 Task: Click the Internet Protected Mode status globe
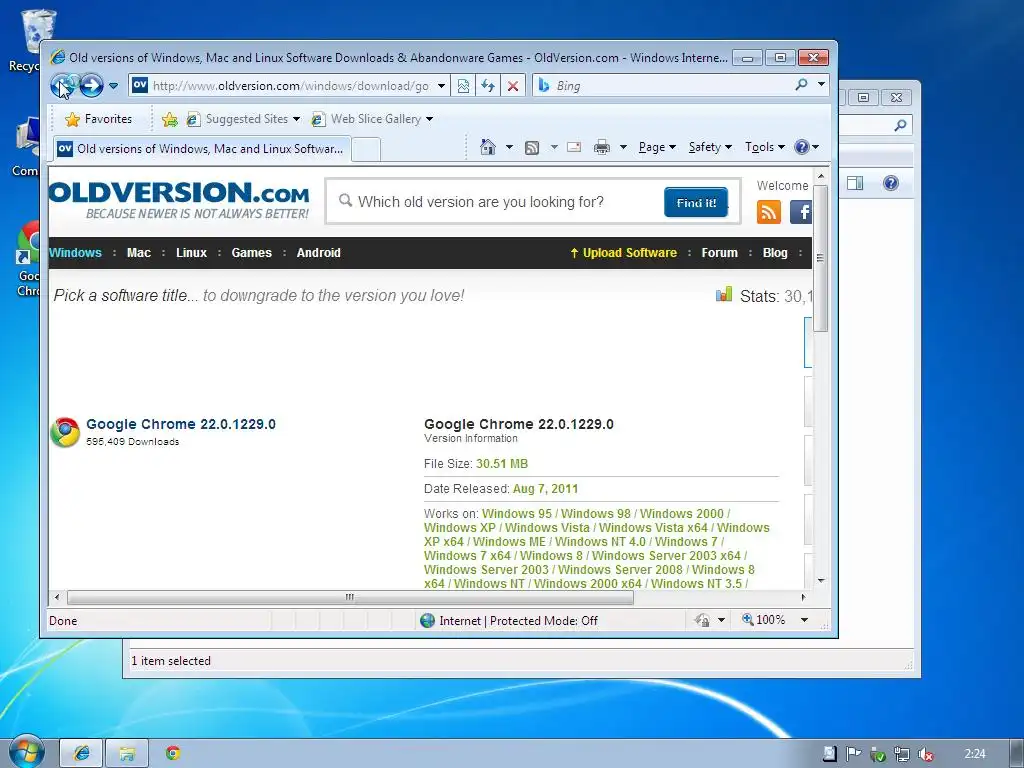coord(428,620)
